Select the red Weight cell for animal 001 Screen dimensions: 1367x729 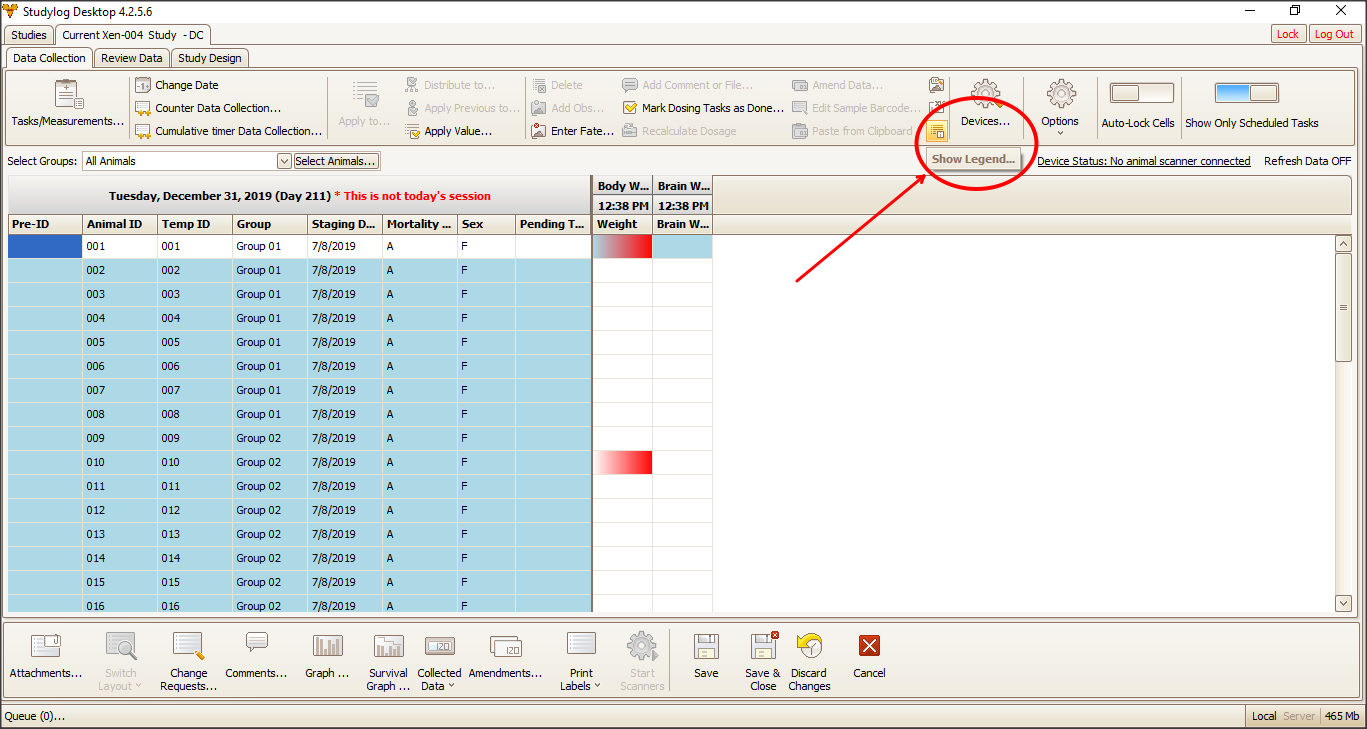tap(622, 246)
